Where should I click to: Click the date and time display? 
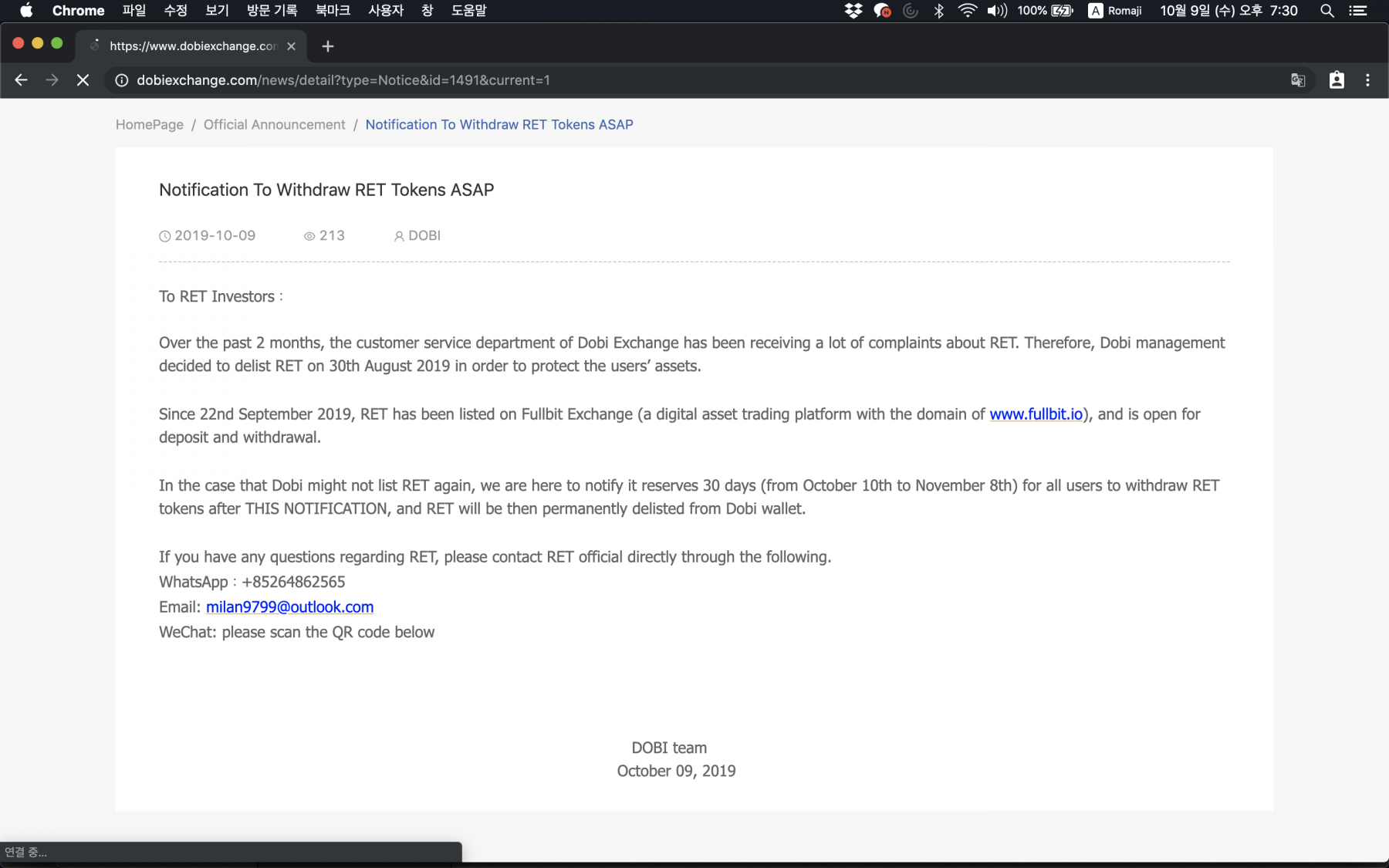tap(1228, 11)
